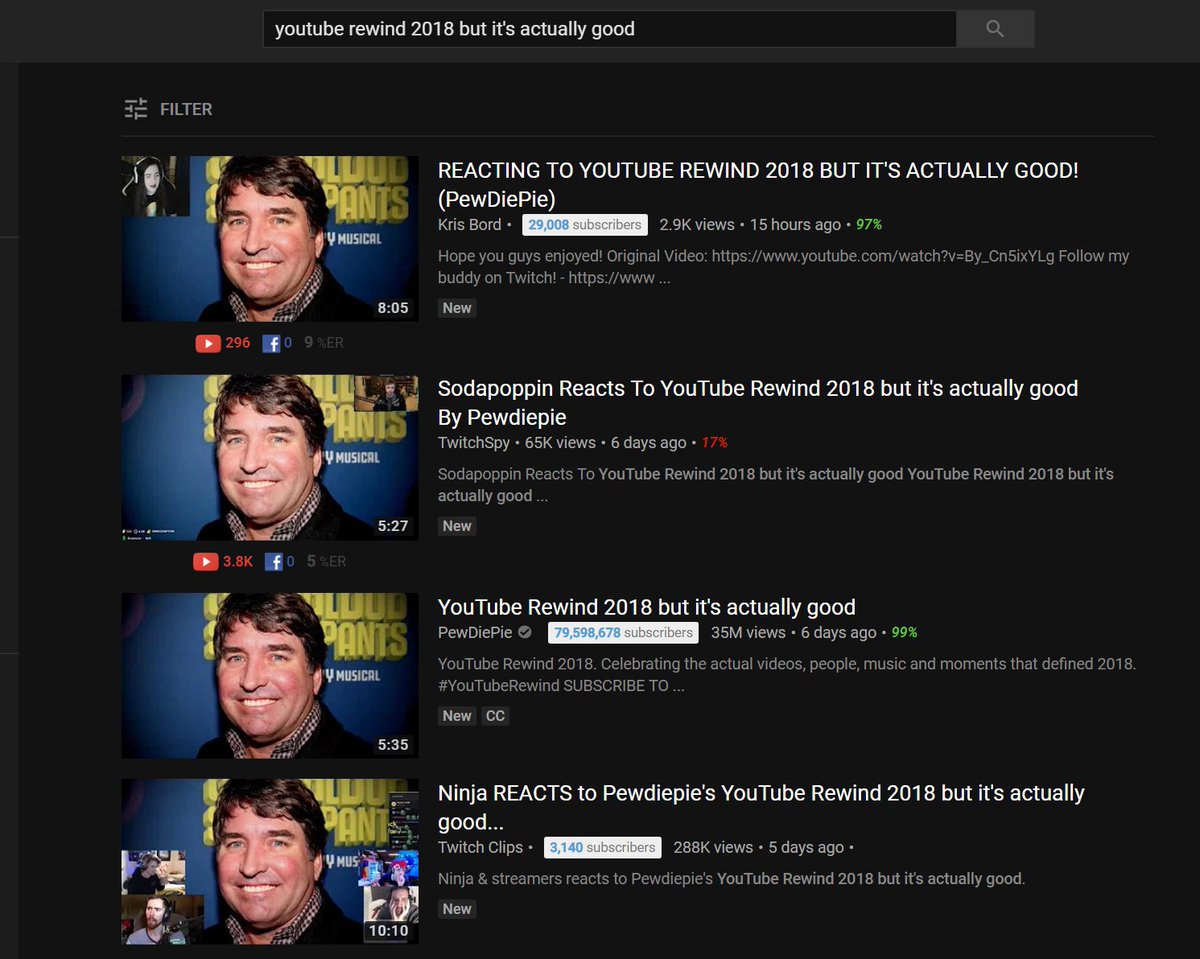This screenshot has width=1200, height=959.
Task: Visit the Kris Bord channel
Action: 469,225
